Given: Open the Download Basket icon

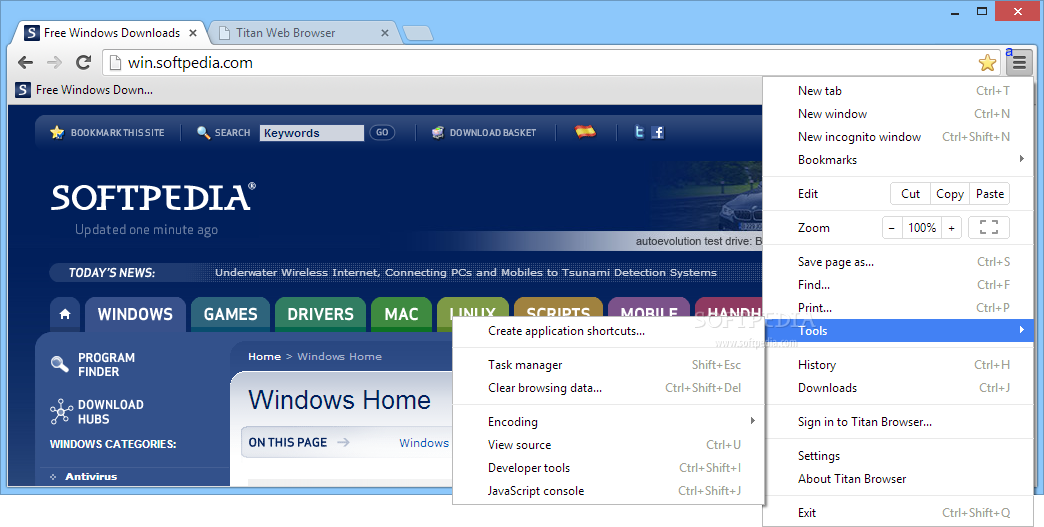Looking at the screenshot, I should [x=437, y=132].
